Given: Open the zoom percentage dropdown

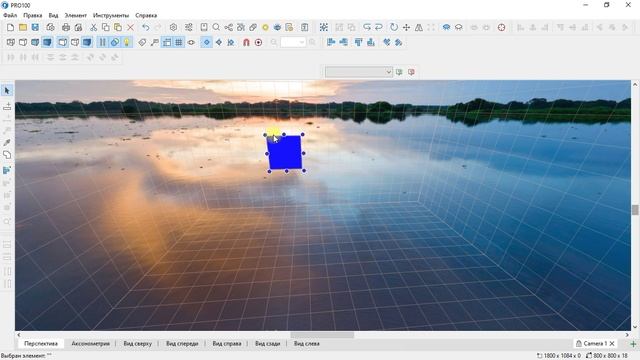Looking at the screenshot, I should click(x=302, y=42).
